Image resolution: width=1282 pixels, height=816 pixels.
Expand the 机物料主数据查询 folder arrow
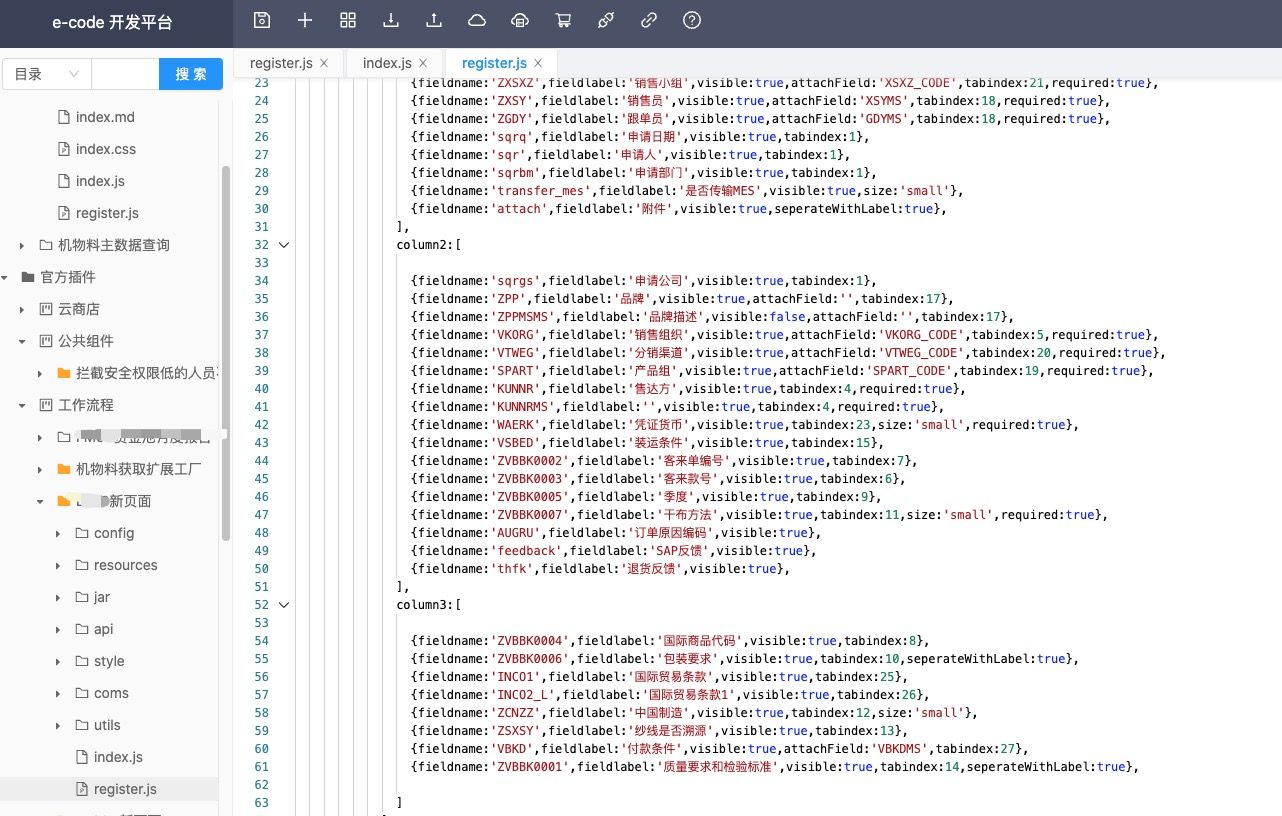tap(22, 245)
